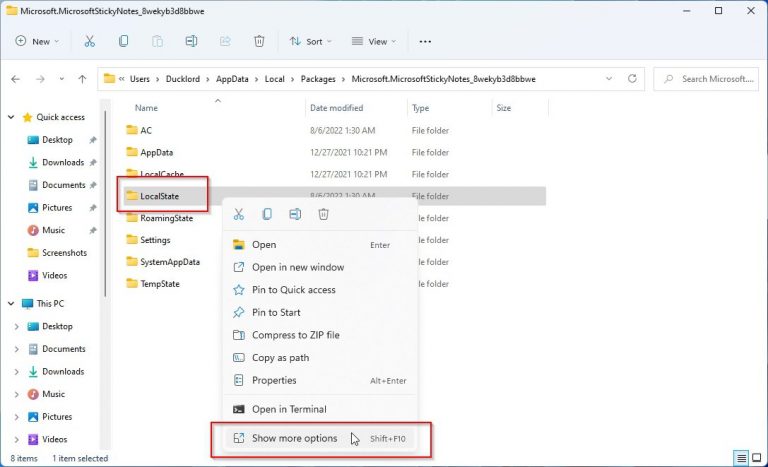Select the AppData folder
This screenshot has height=467, width=768.
point(150,152)
